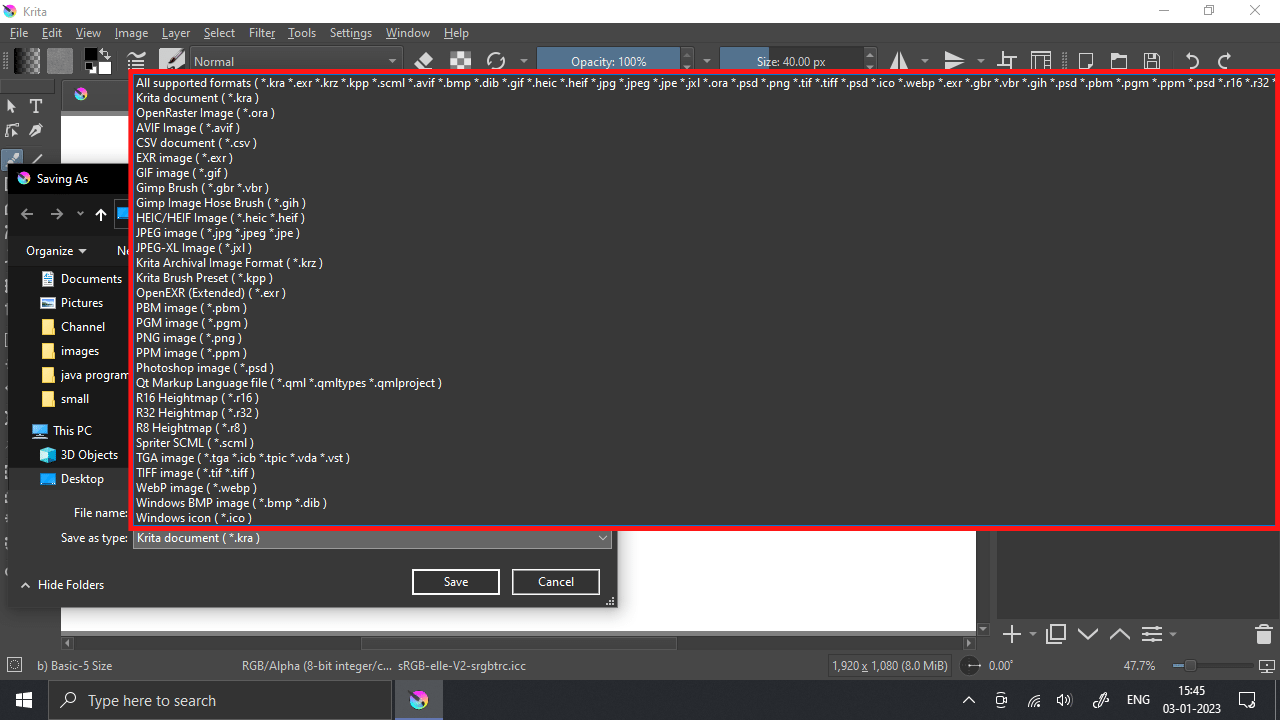The width and height of the screenshot is (1280, 720).
Task: Expand the horizontal mirror options arrow
Action: (x=924, y=61)
